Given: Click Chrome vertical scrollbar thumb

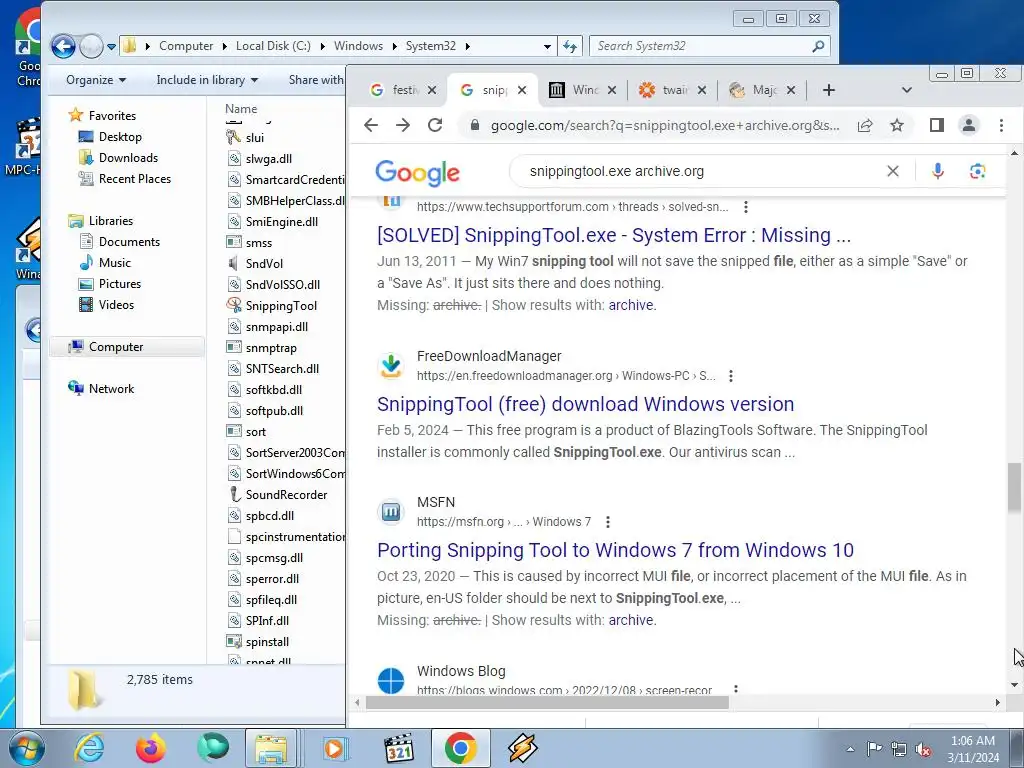Looking at the screenshot, I should coord(1014,487).
